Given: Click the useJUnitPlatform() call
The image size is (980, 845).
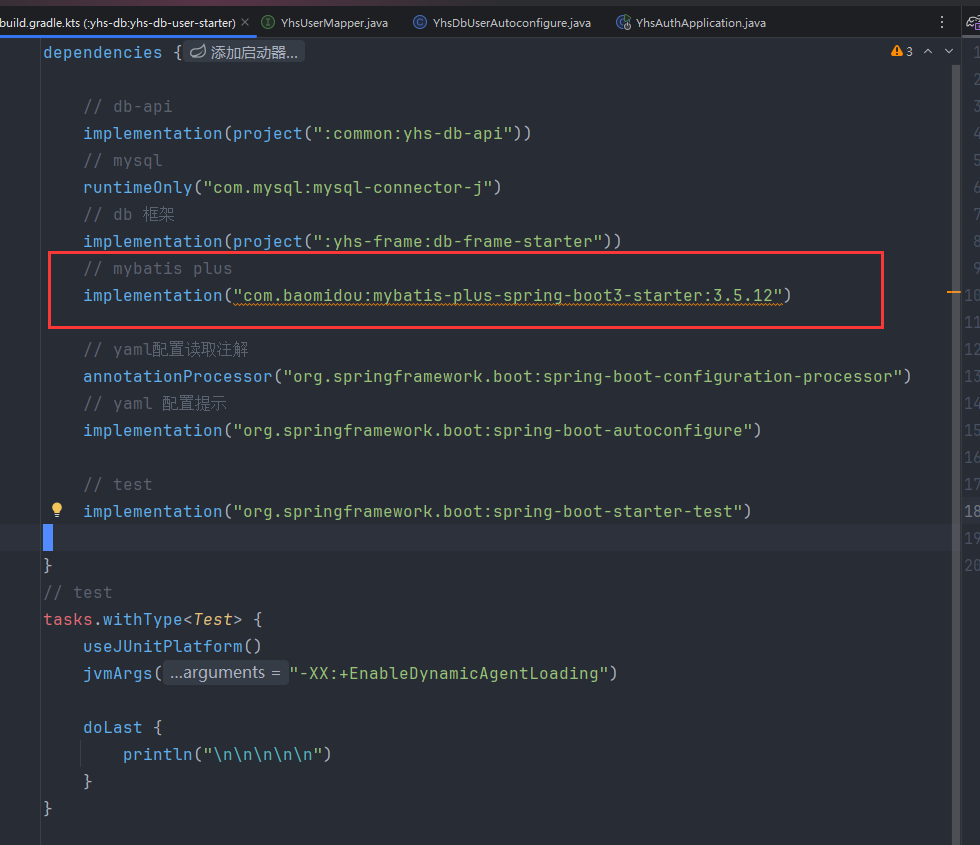Looking at the screenshot, I should tap(172, 647).
